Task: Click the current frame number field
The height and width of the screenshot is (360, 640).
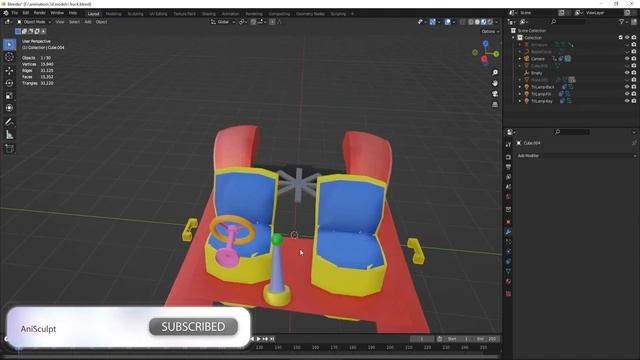Action: coord(422,339)
